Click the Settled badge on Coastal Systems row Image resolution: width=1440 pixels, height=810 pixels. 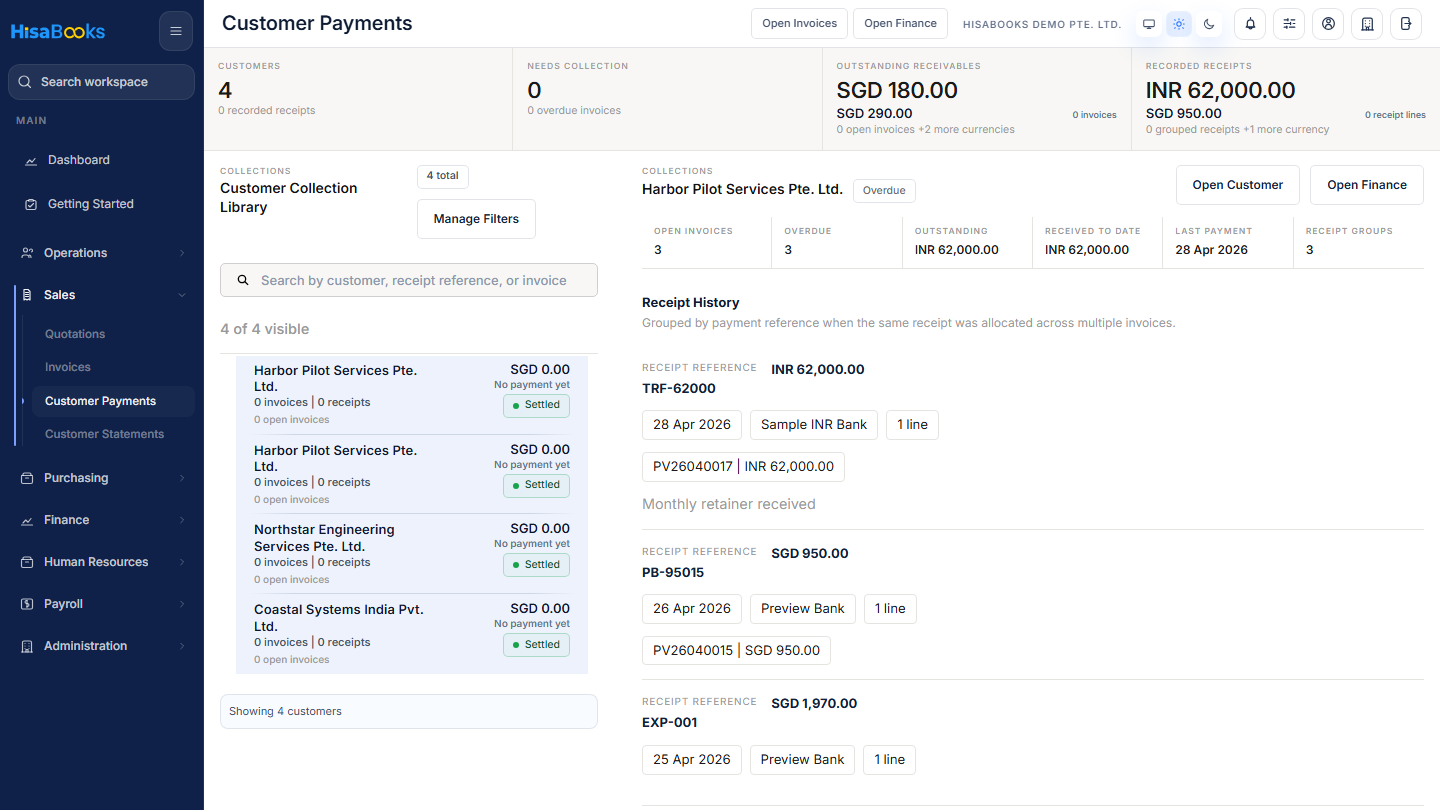536,645
